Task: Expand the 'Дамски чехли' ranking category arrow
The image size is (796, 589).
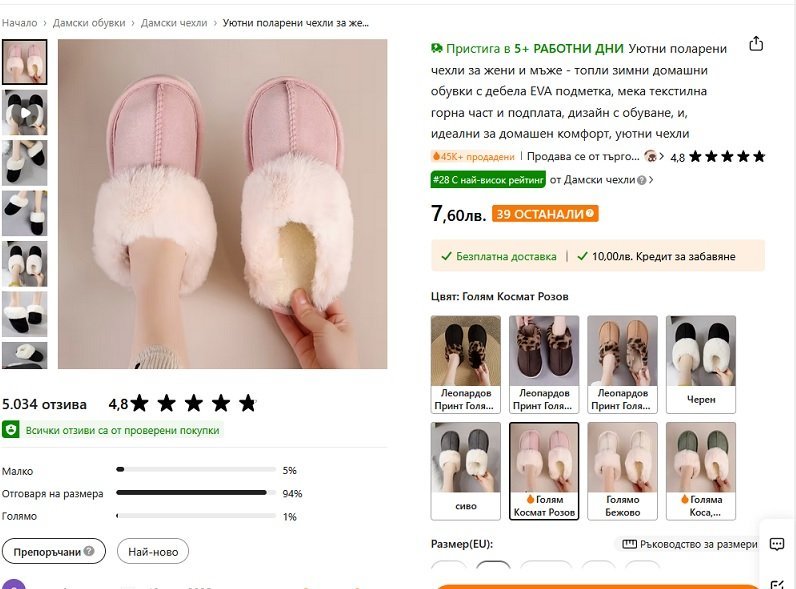Action: (652, 180)
